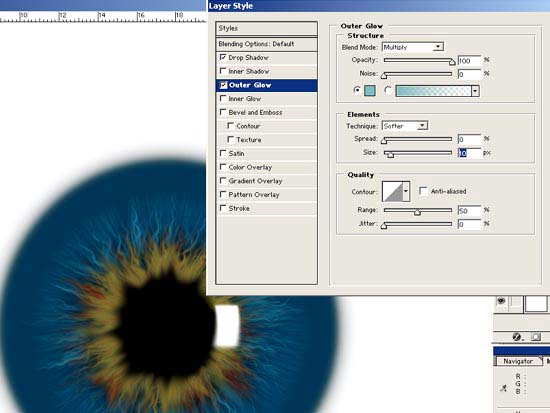Toggle the Drop Shadow checkbox
The width and height of the screenshot is (550, 413).
[x=223, y=57]
